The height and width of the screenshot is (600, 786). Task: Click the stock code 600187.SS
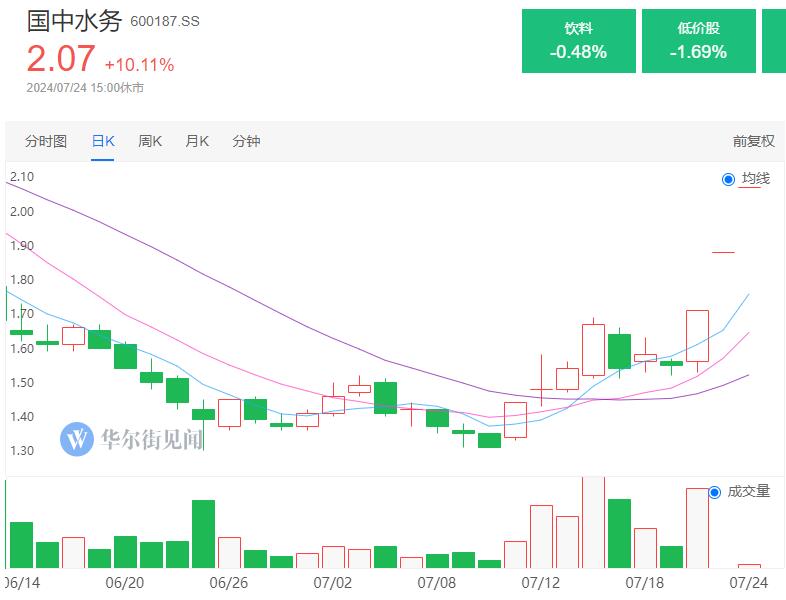165,21
